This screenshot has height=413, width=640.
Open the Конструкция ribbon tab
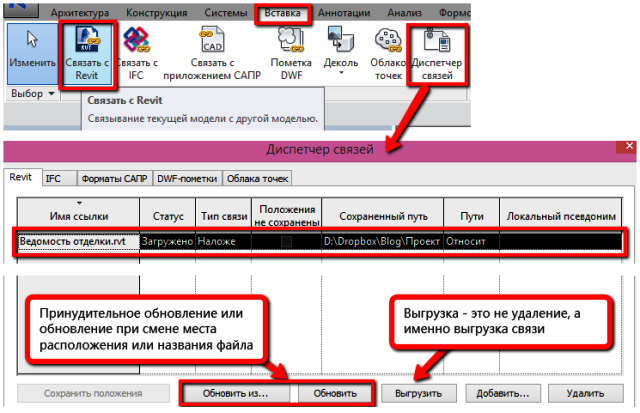[x=156, y=13]
